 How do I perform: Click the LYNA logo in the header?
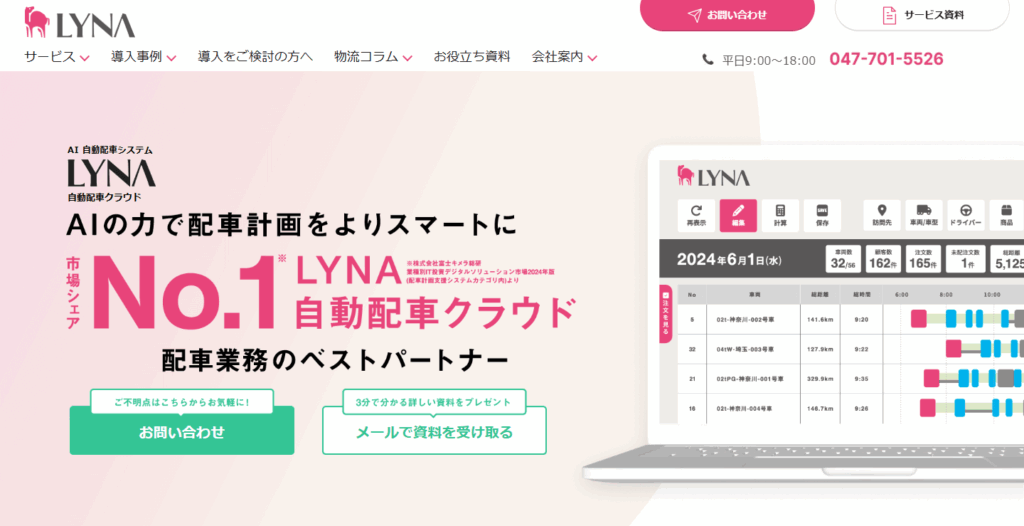pos(80,22)
